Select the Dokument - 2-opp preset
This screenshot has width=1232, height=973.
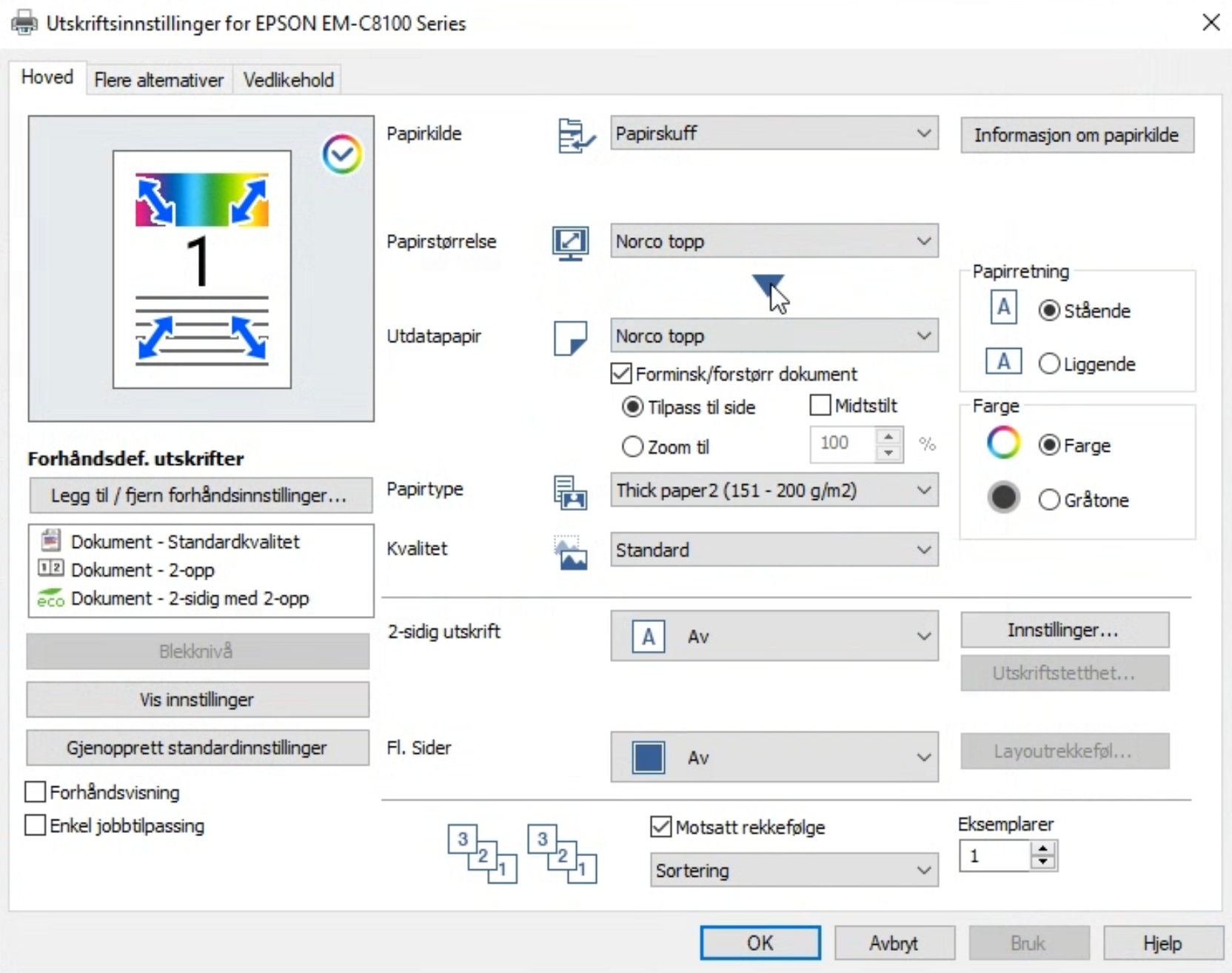pyautogui.click(x=142, y=569)
